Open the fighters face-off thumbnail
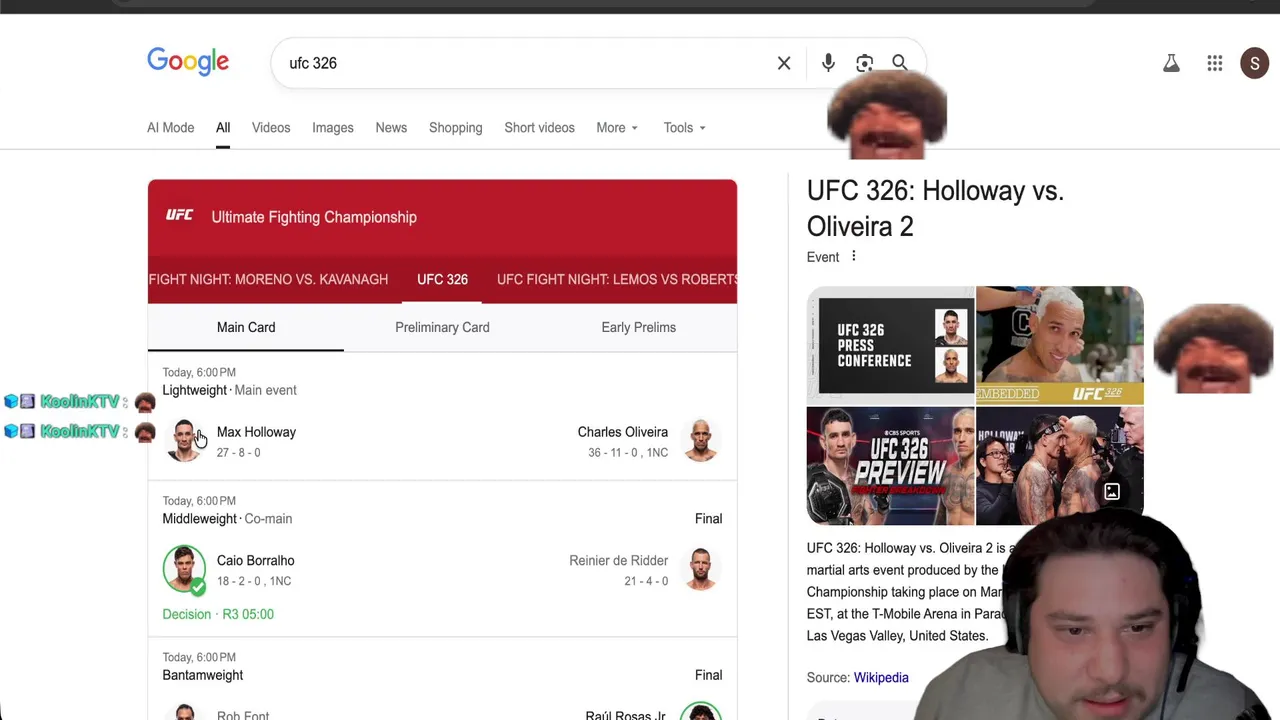This screenshot has height=720, width=1280. pyautogui.click(x=1059, y=466)
